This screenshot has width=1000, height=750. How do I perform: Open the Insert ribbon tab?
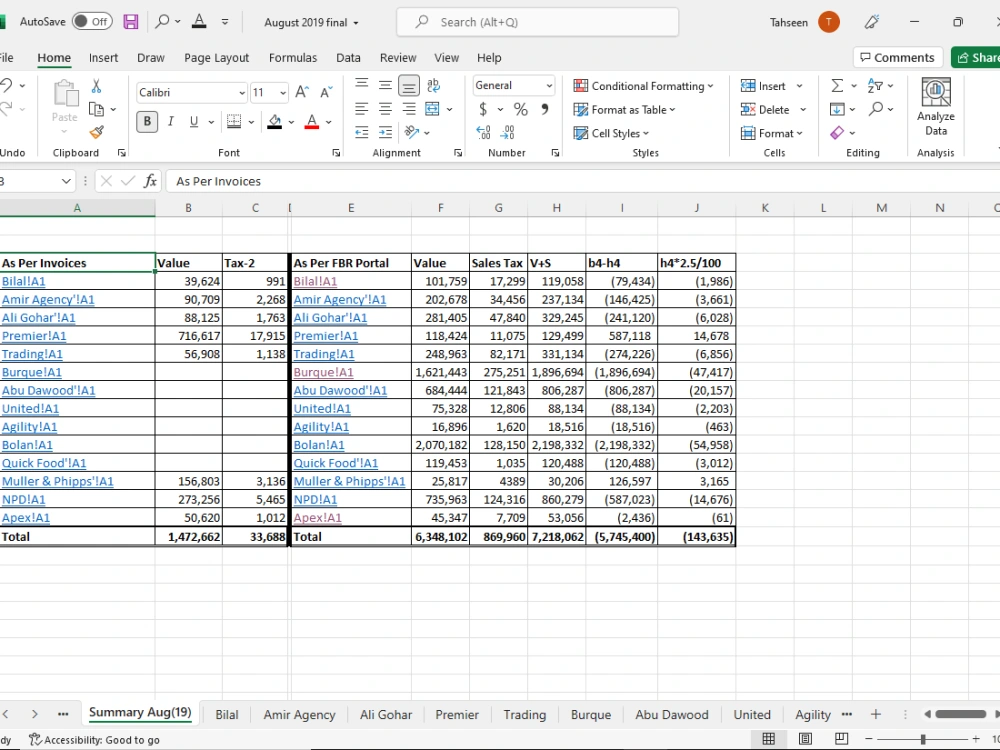coord(103,57)
